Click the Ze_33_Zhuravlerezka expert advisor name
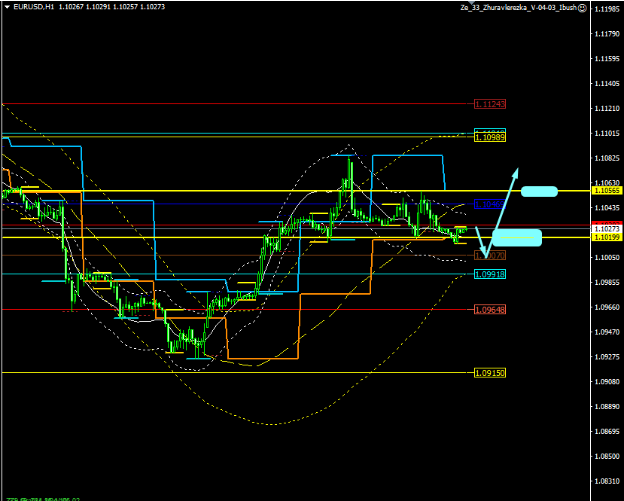Viewport: 624px width, 501px height. point(517,7)
